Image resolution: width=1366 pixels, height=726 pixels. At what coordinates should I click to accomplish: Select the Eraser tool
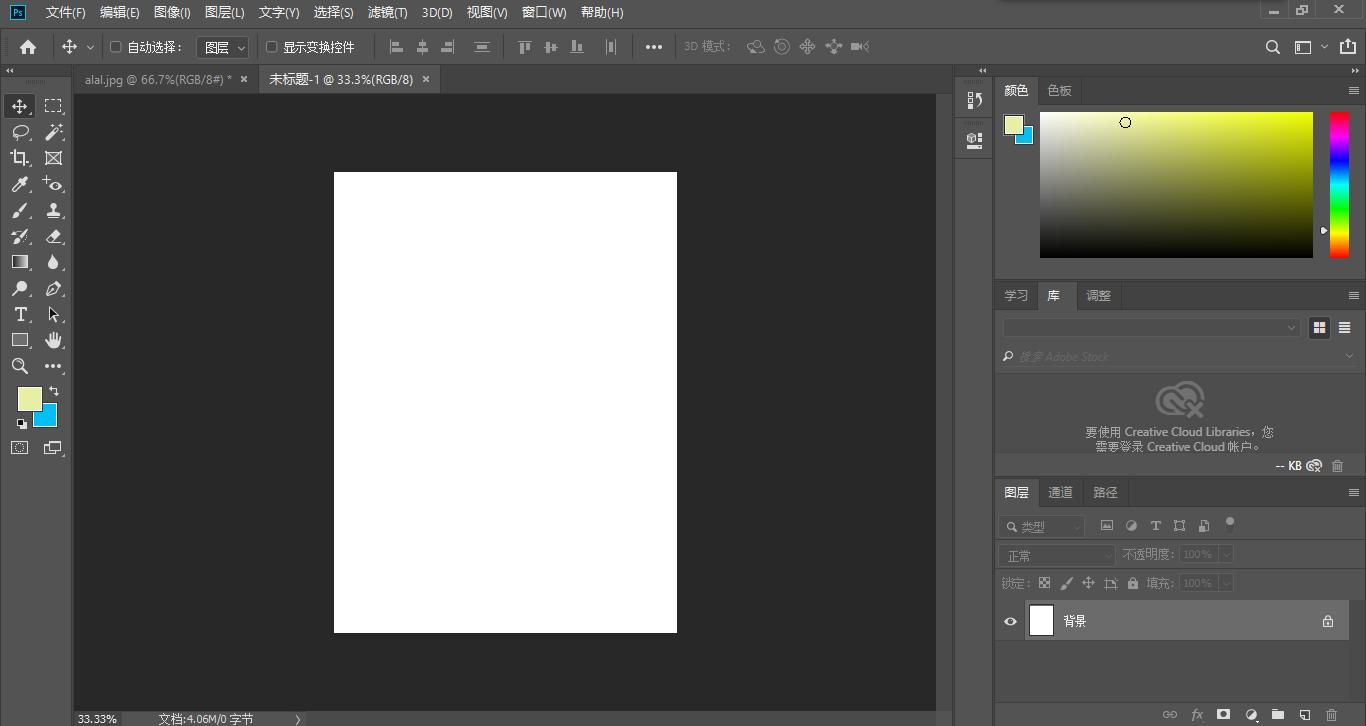[x=53, y=236]
